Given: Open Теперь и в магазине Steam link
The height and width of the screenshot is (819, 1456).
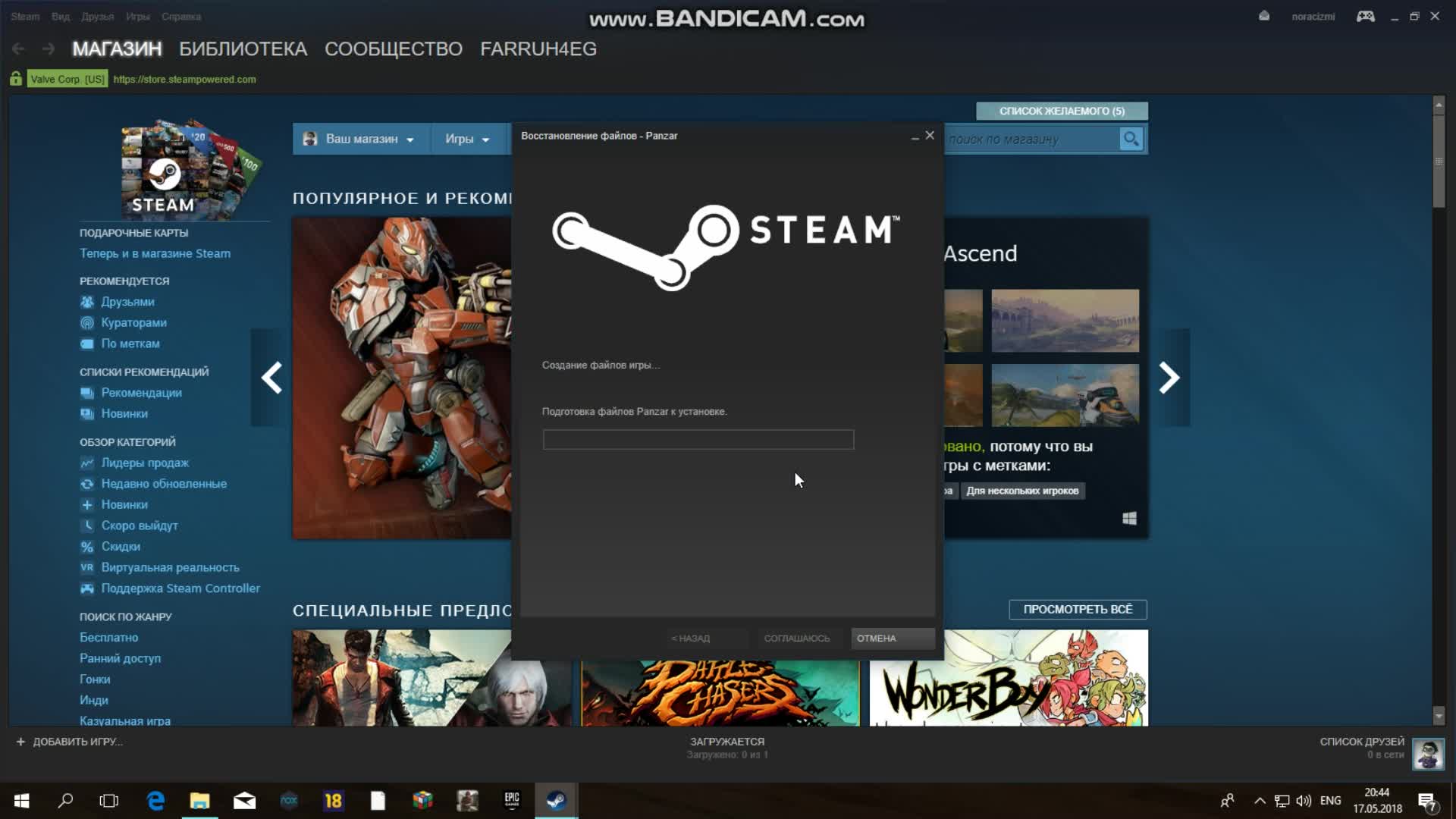Looking at the screenshot, I should tap(155, 253).
